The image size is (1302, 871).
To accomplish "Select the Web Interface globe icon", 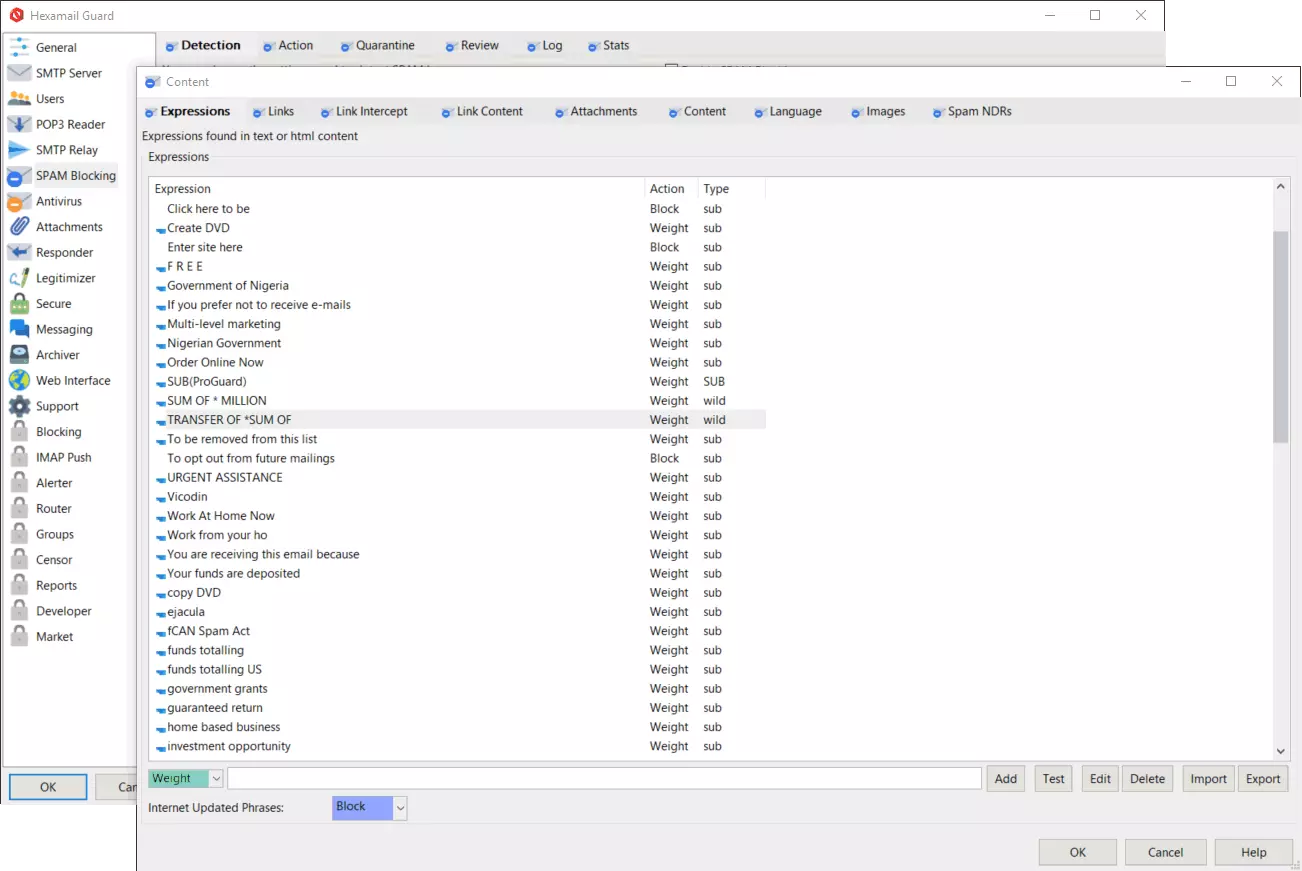I will click(x=19, y=381).
